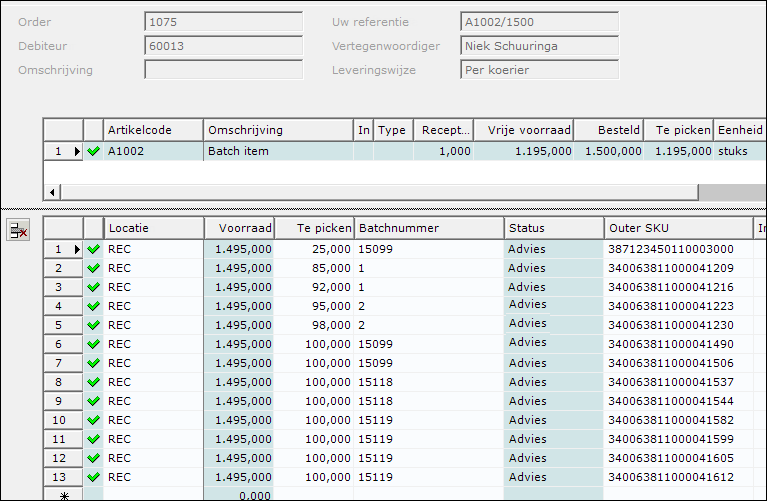Select row header 1 in the article grid
767x501 pixels.
63,151
